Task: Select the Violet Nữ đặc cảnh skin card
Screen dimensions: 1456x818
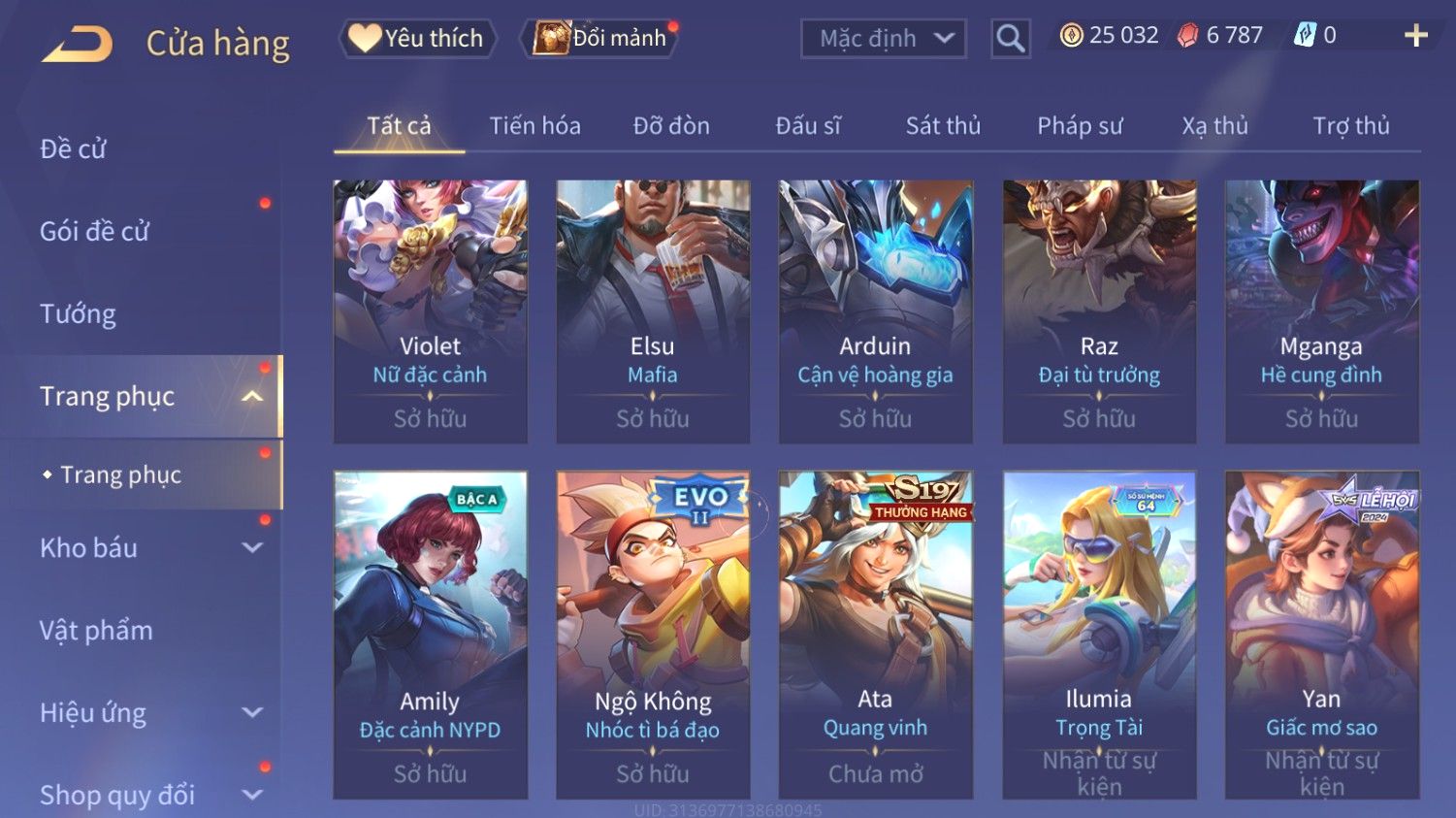Action: click(431, 311)
